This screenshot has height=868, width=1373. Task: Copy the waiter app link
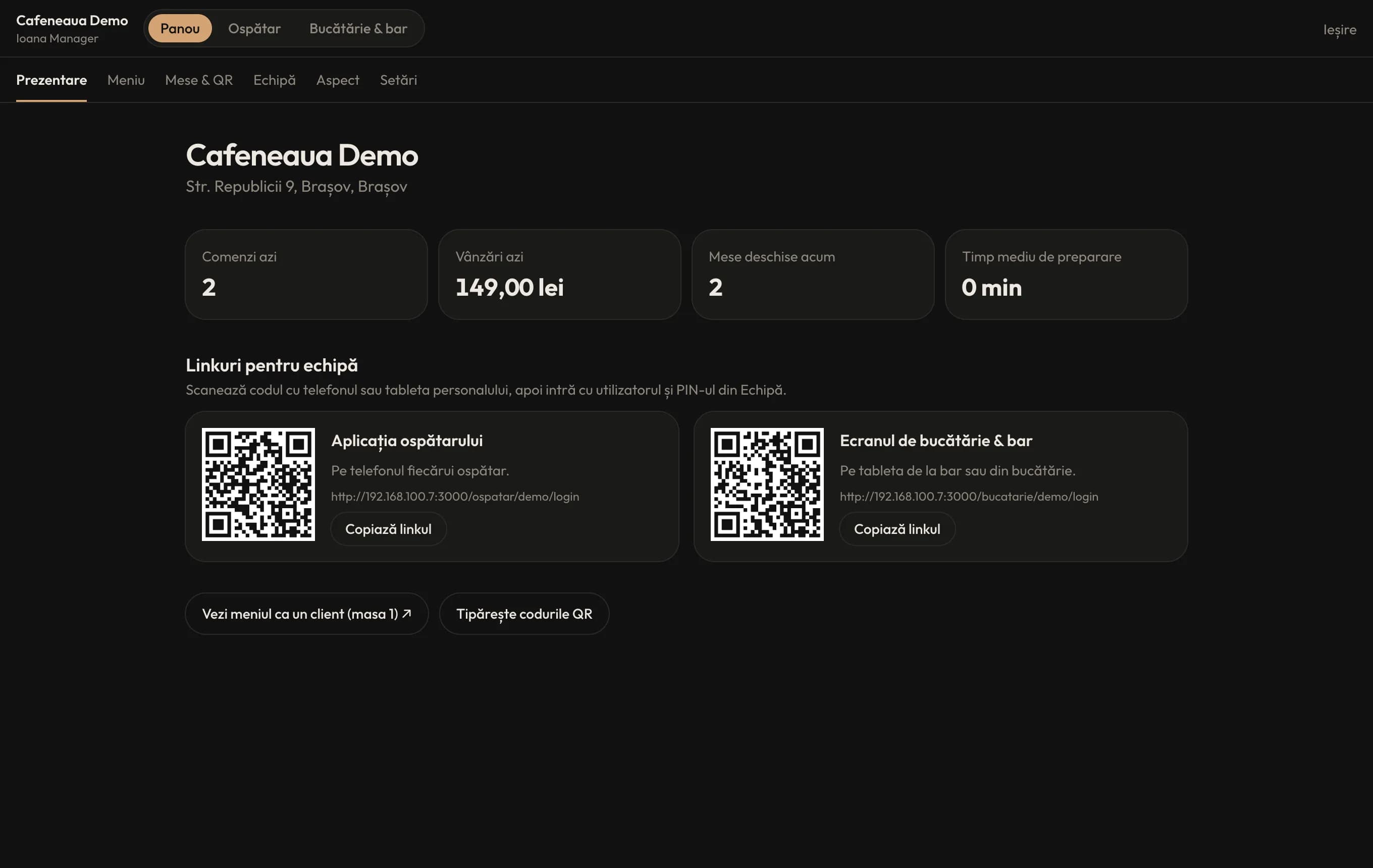[x=388, y=529]
